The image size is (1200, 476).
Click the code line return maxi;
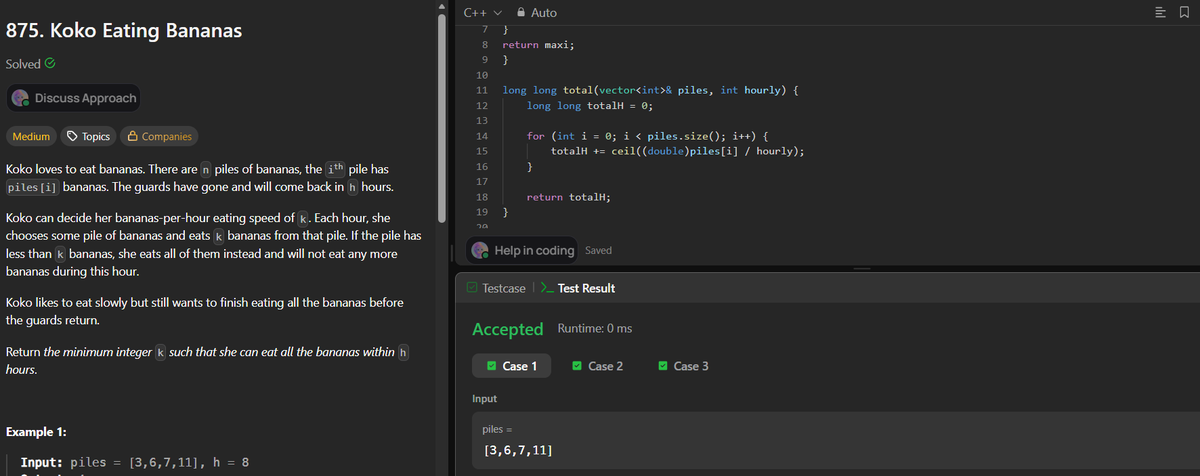(x=538, y=45)
